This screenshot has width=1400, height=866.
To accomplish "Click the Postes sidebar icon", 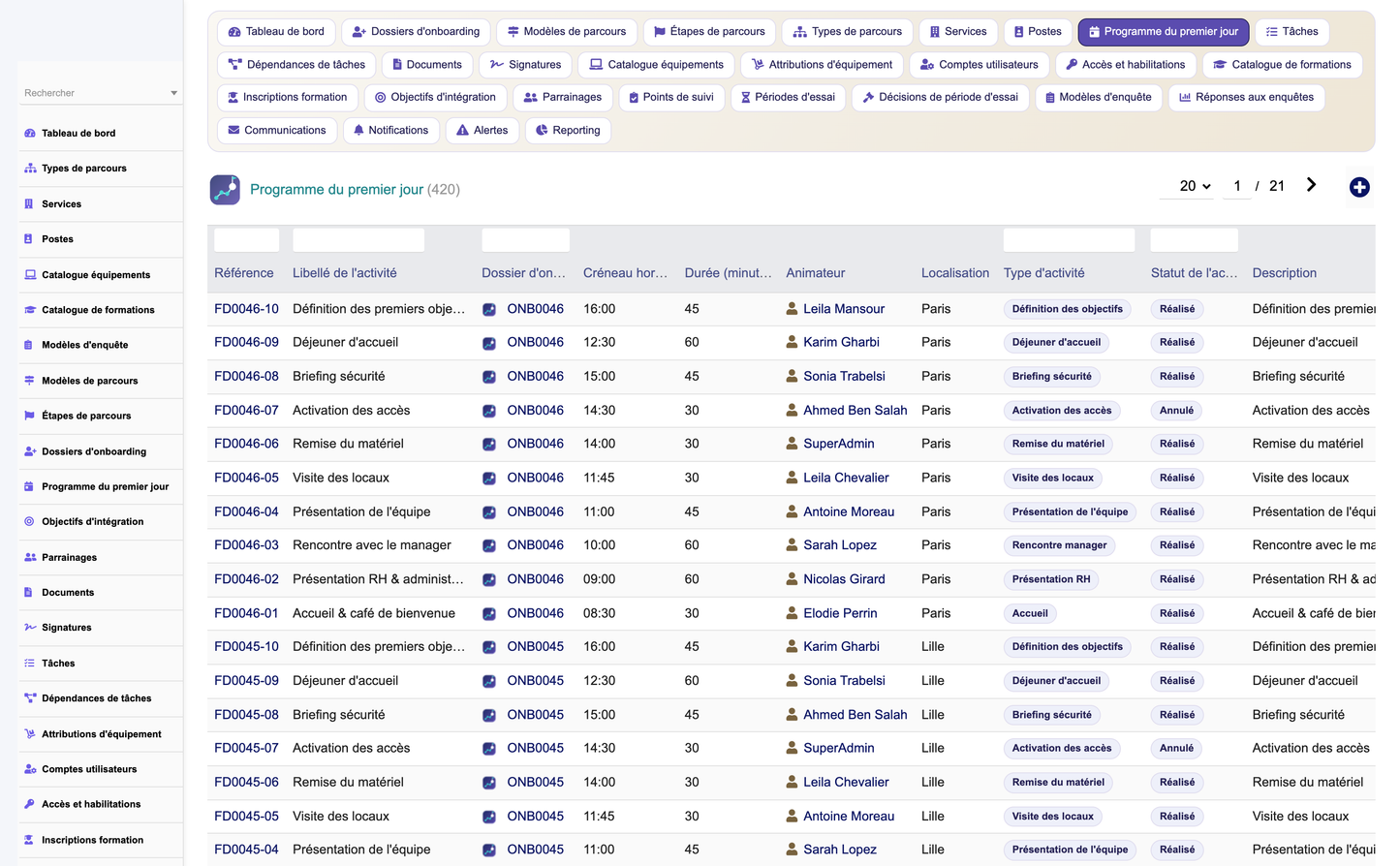I will coord(30,239).
